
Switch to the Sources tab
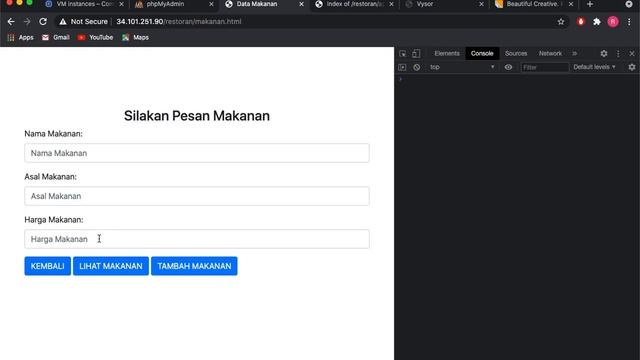516,53
